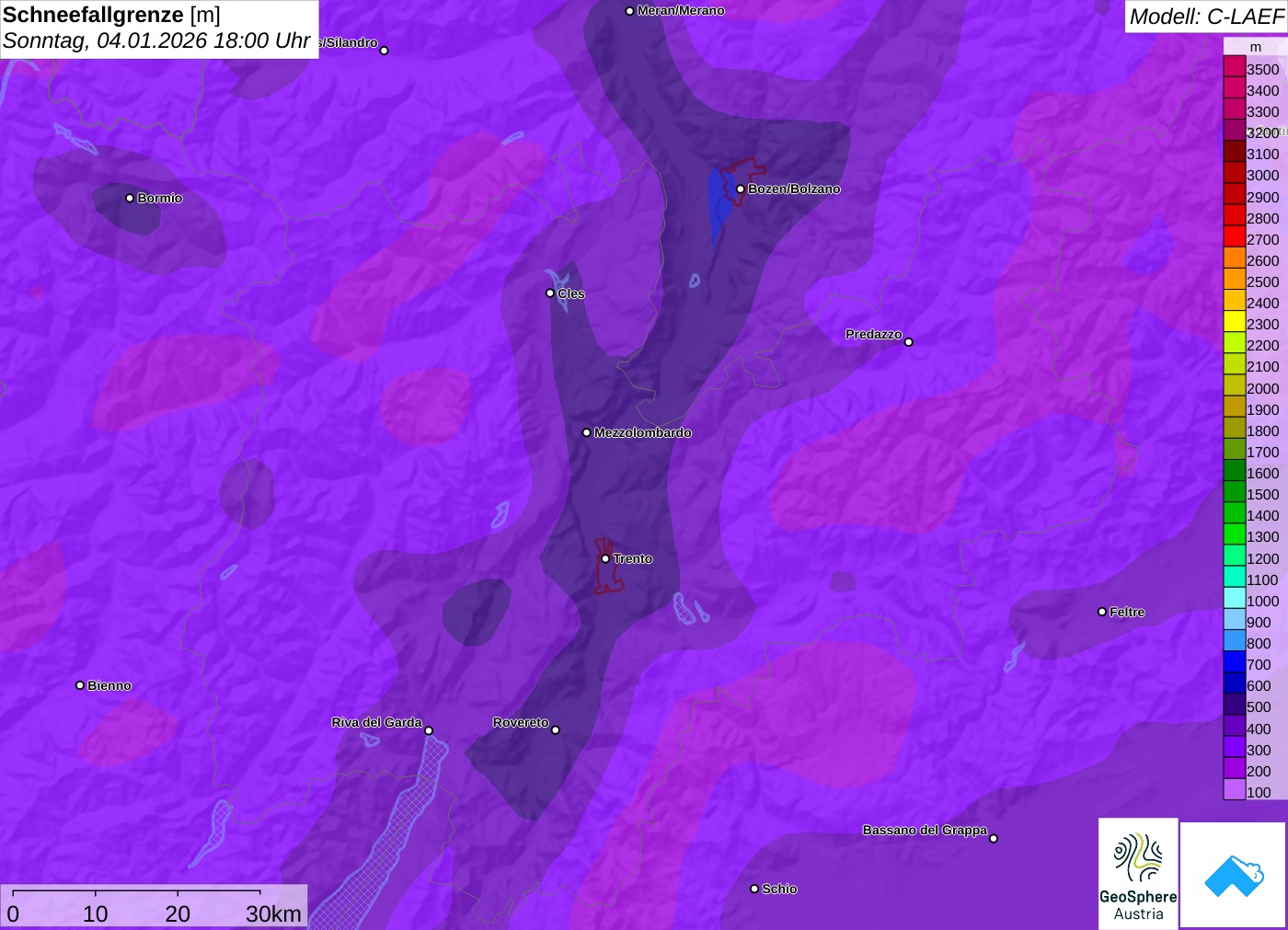Click the blue snow-line patch near Bozen
This screenshot has height=930, width=1288.
coord(719,202)
